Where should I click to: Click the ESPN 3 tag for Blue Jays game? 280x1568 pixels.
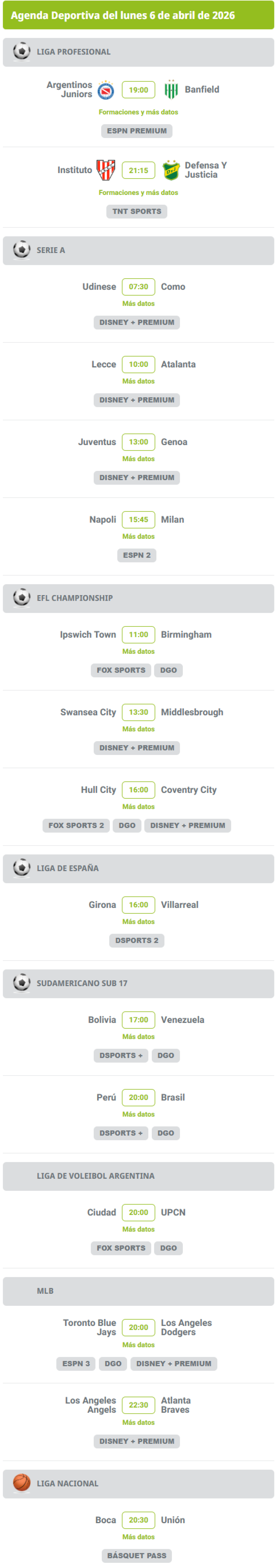(x=76, y=1364)
